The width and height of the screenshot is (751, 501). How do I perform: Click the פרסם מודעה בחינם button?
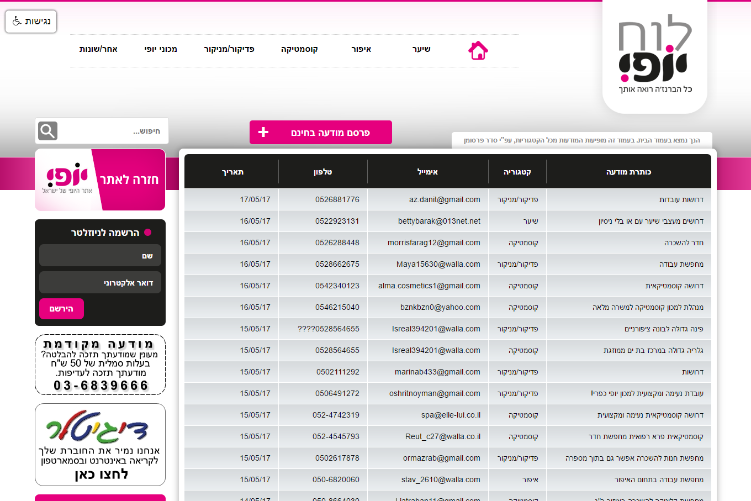[321, 132]
